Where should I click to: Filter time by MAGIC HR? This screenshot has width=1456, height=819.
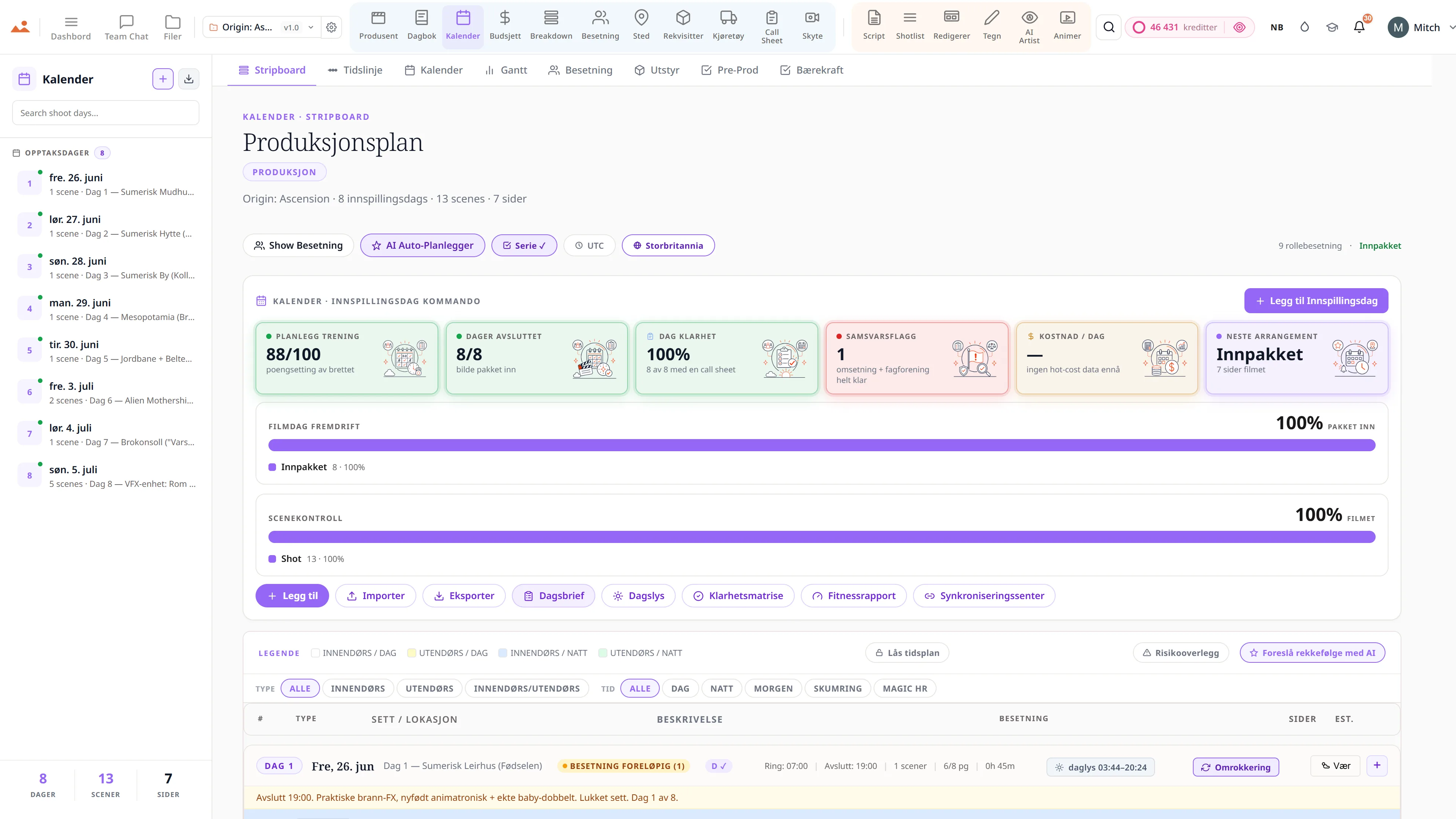(x=905, y=689)
